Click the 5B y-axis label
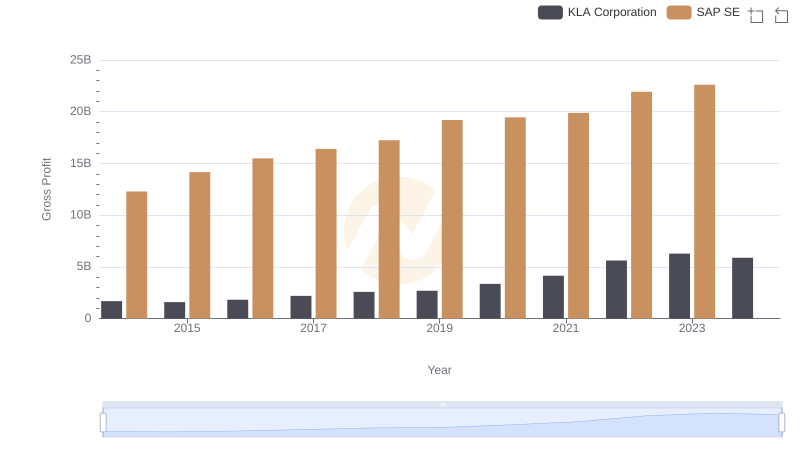The height and width of the screenshot is (461, 800). click(x=84, y=266)
